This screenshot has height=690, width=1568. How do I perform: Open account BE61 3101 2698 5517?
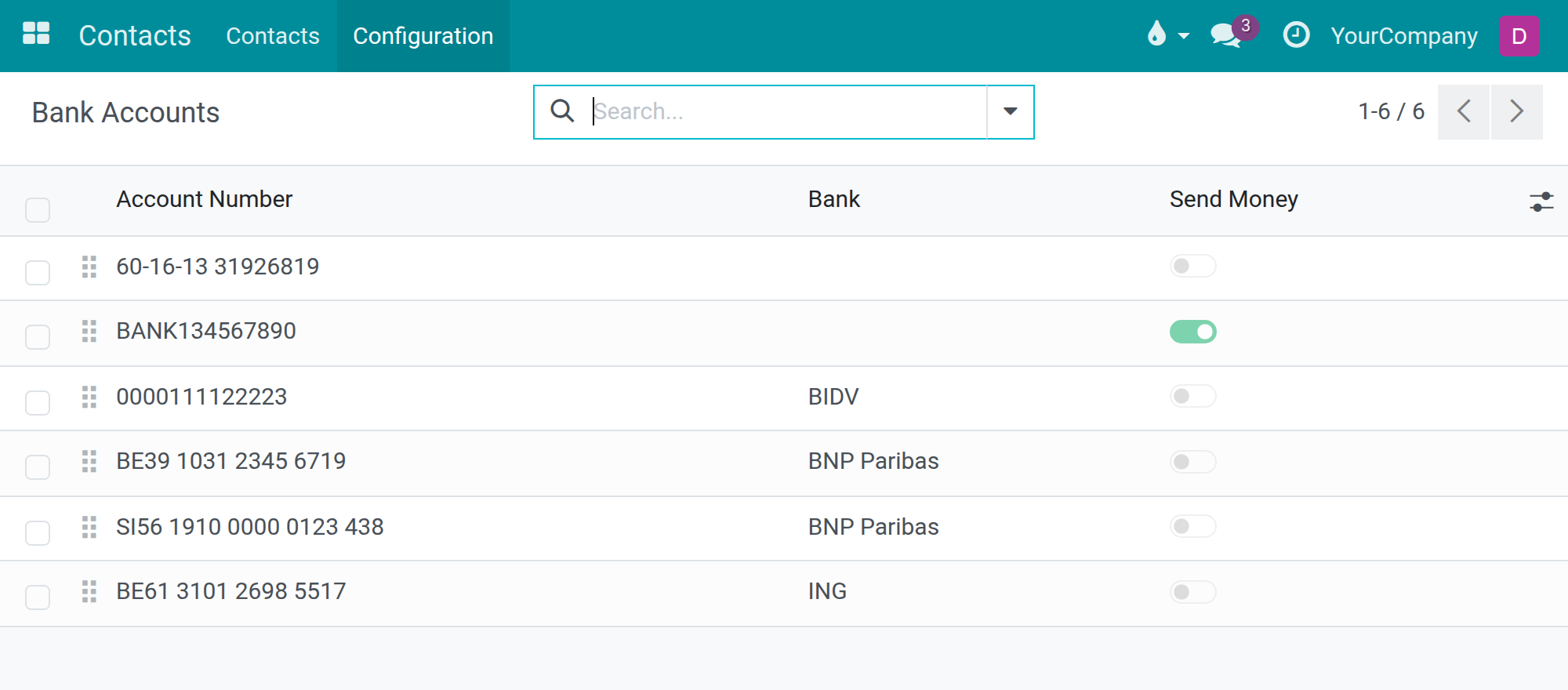(231, 591)
